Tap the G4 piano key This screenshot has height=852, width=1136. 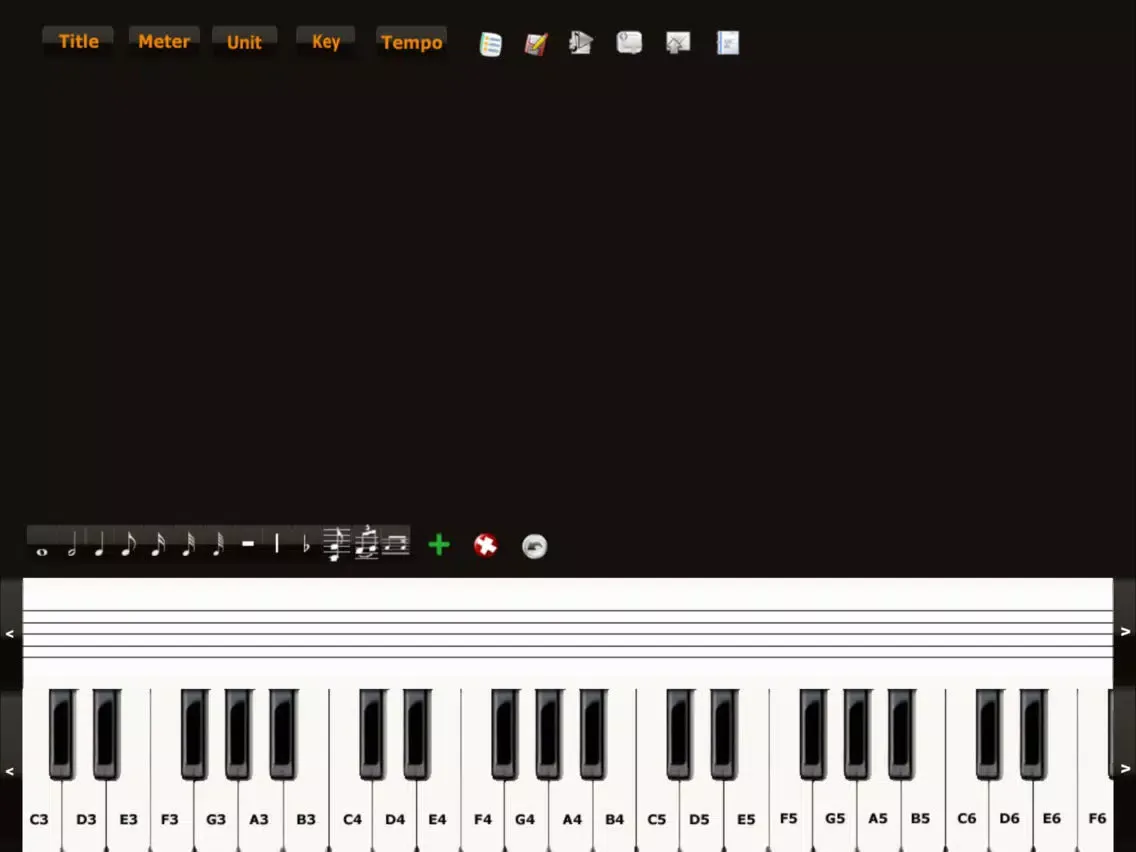click(x=525, y=819)
